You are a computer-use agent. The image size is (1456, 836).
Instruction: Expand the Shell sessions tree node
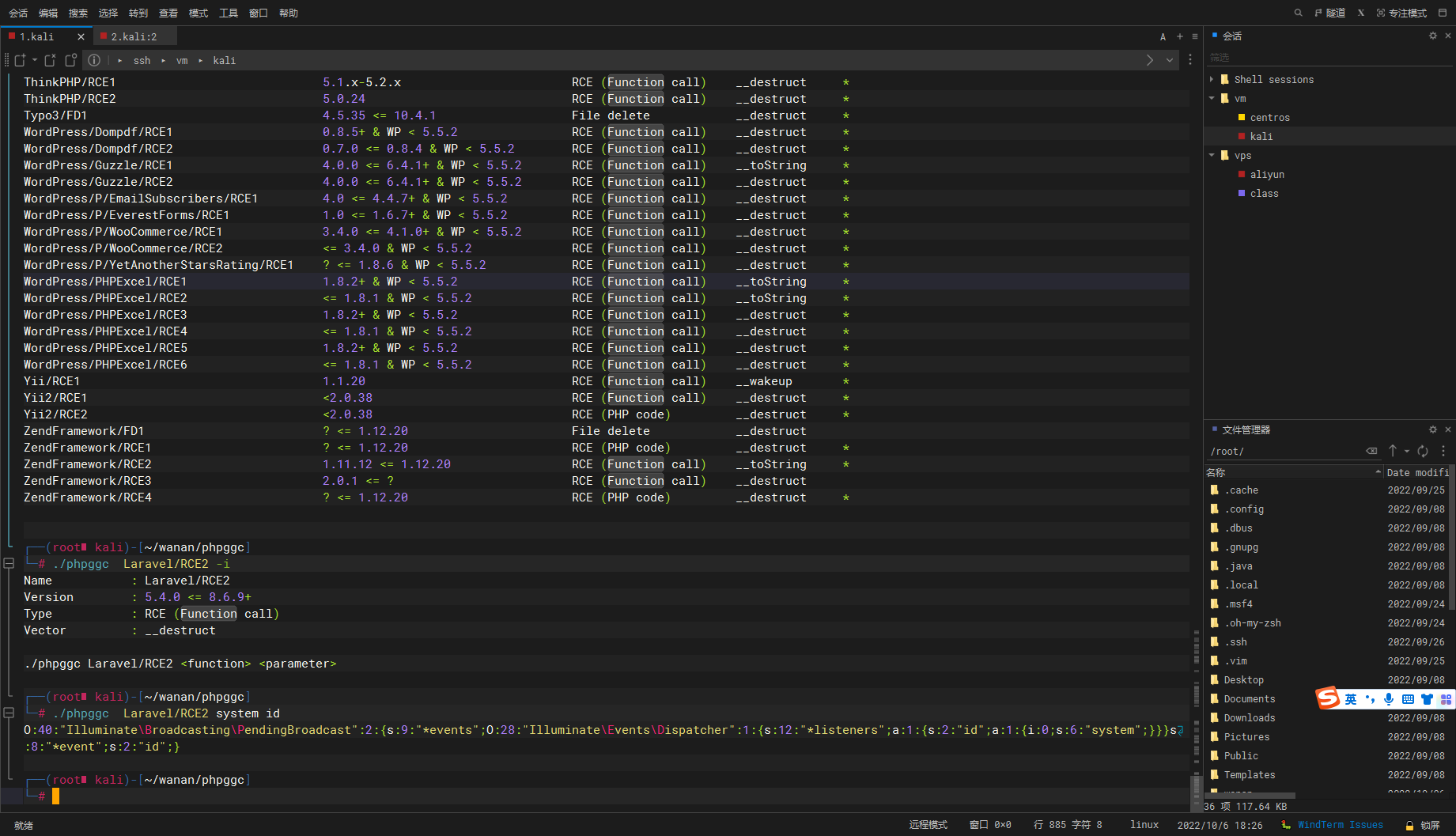tap(1212, 79)
